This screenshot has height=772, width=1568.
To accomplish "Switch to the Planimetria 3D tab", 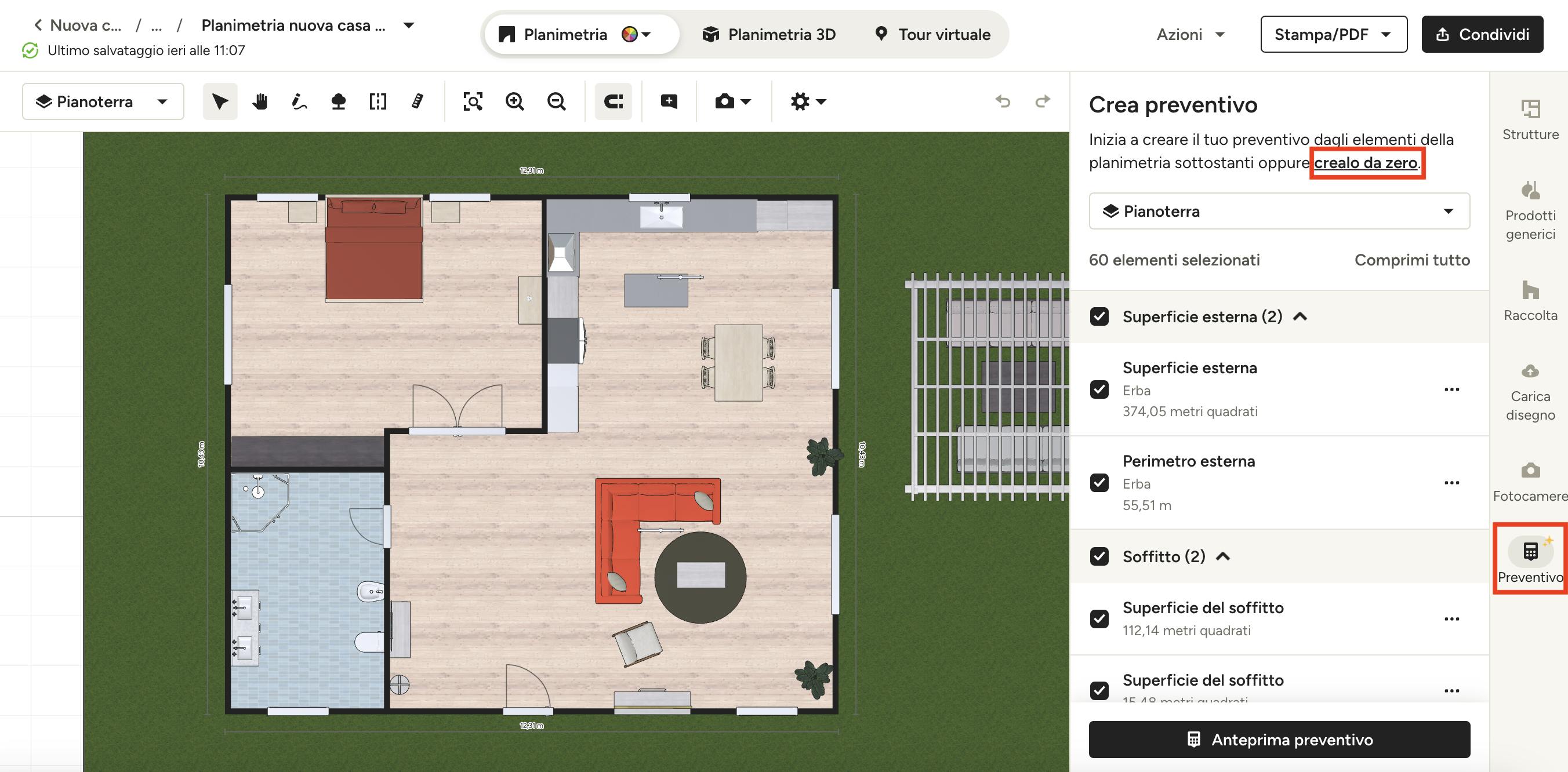I will (769, 34).
